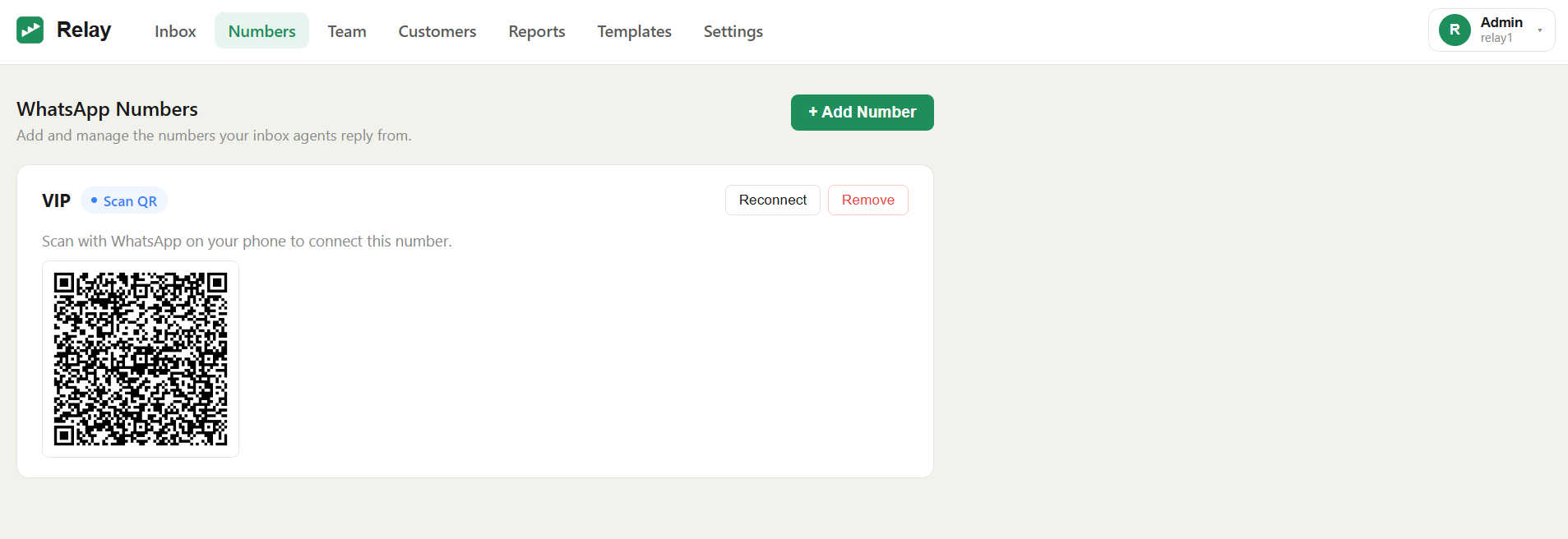Expand the Admin account dropdown arrow
The height and width of the screenshot is (539, 1568).
click(1540, 30)
